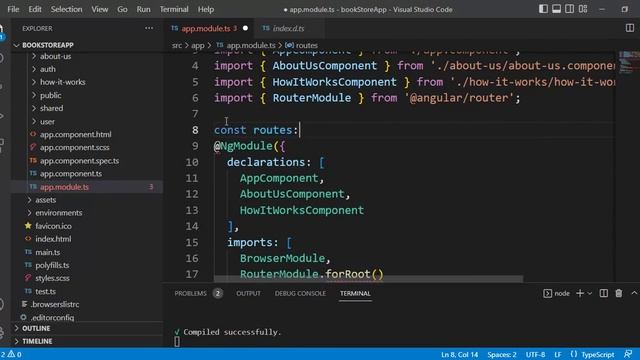
Task: Open favicon.ico file
Action: click(x=53, y=226)
